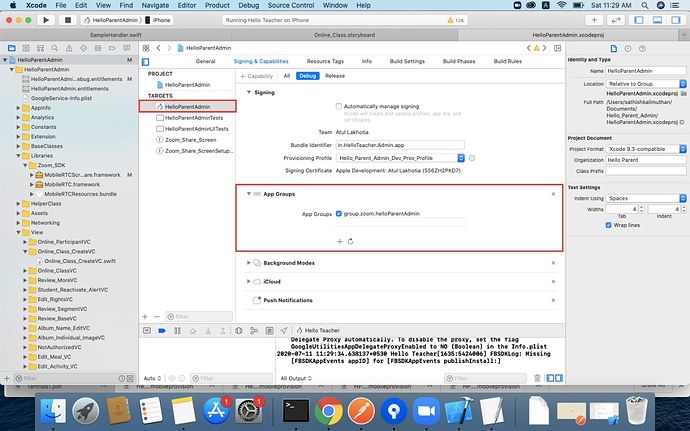The height and width of the screenshot is (431, 690).
Task: Show only the variables view pane
Action: click(x=550, y=378)
